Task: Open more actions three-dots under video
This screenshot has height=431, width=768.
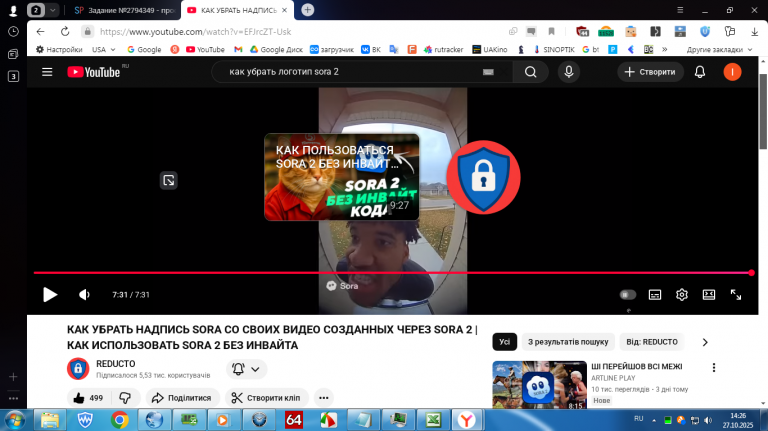Action: pyautogui.click(x=324, y=398)
